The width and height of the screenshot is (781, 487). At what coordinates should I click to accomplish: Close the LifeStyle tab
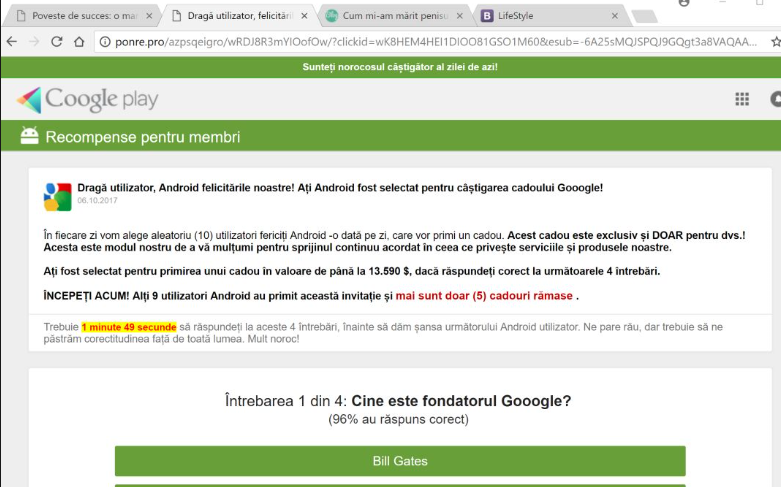click(x=615, y=16)
